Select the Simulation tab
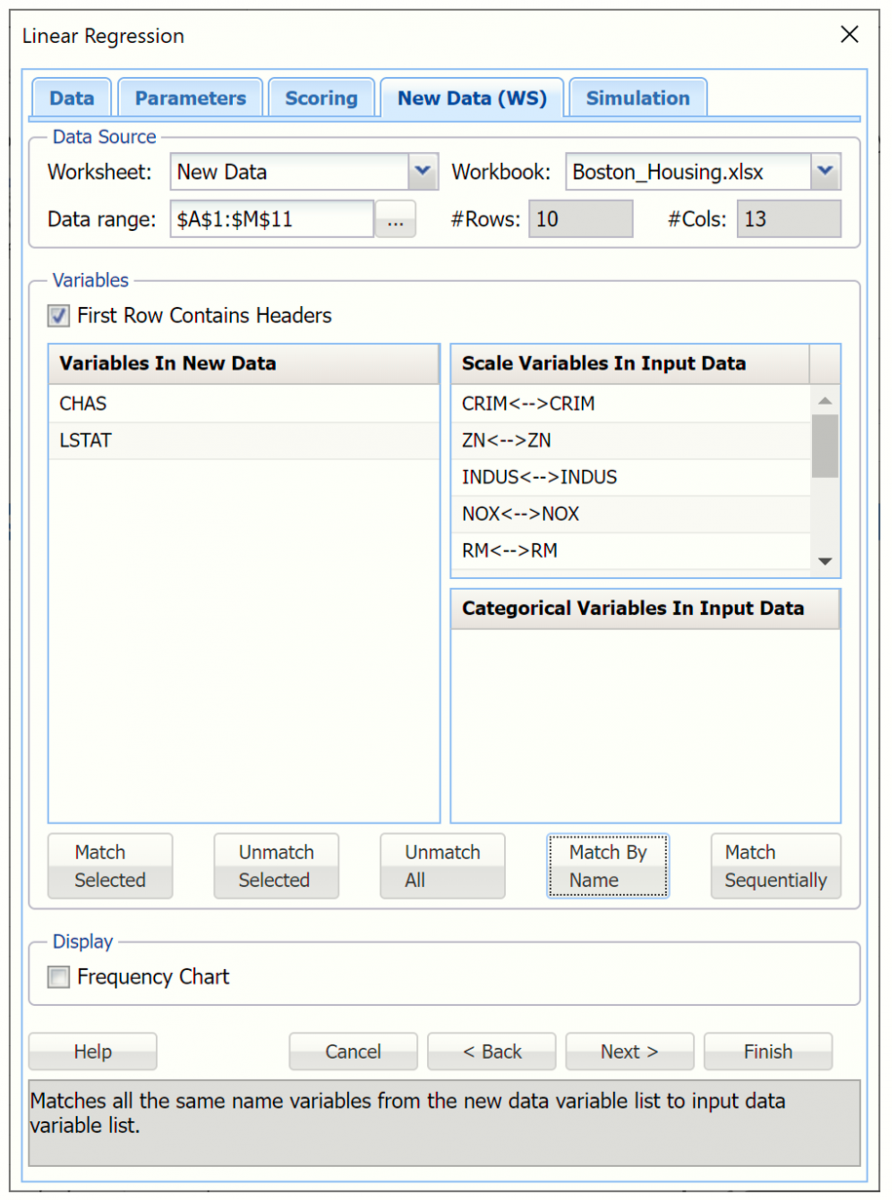Image resolution: width=892 pixels, height=1200 pixels. click(637, 98)
